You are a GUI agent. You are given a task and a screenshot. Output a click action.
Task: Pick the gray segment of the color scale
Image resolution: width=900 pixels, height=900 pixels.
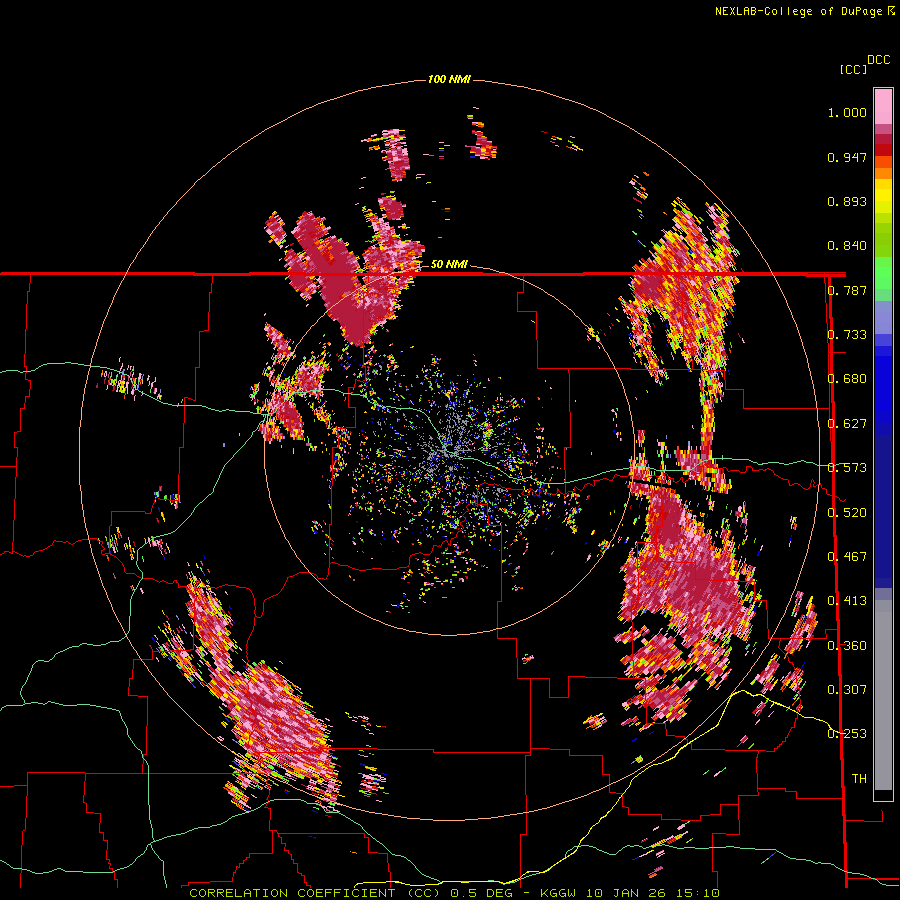tap(883, 695)
